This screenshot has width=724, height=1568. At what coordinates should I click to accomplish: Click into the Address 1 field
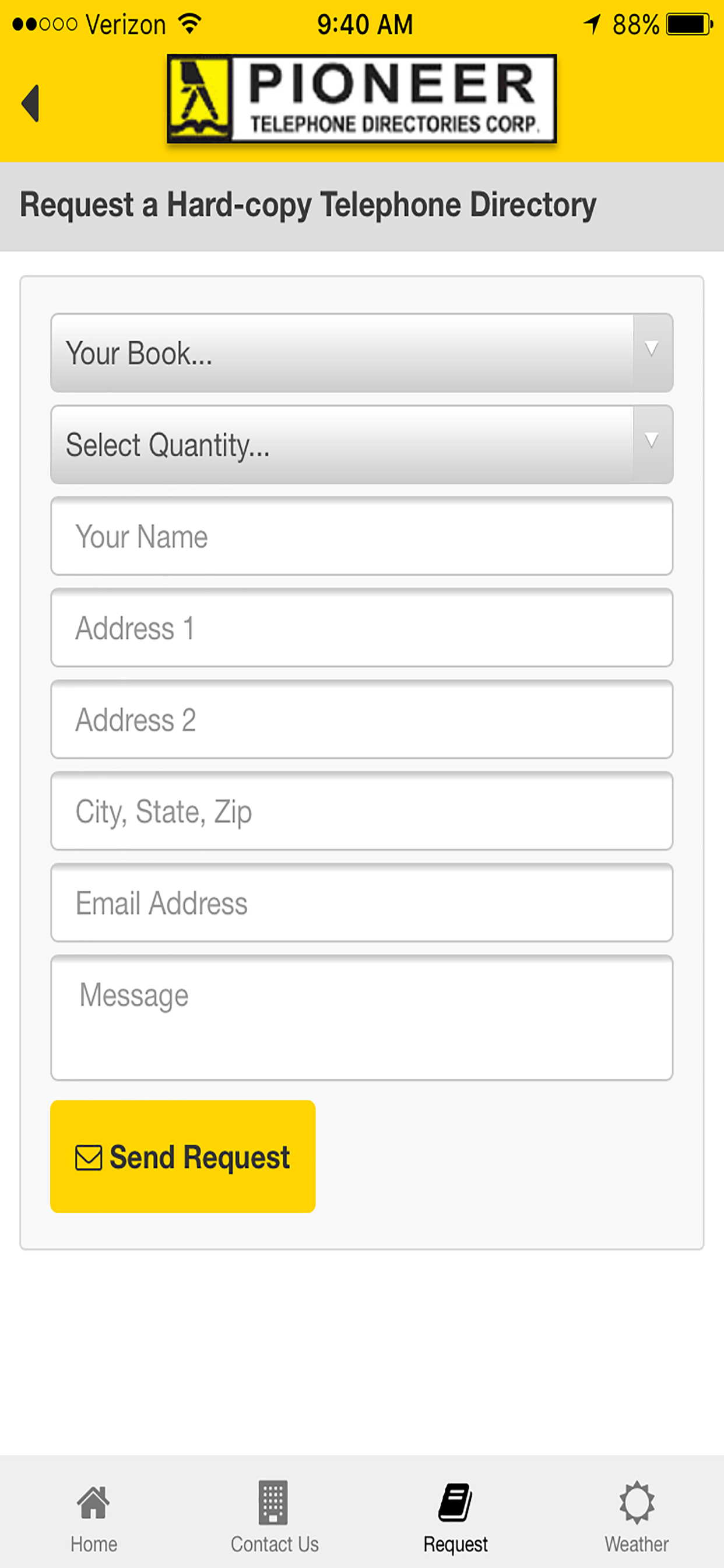362,628
